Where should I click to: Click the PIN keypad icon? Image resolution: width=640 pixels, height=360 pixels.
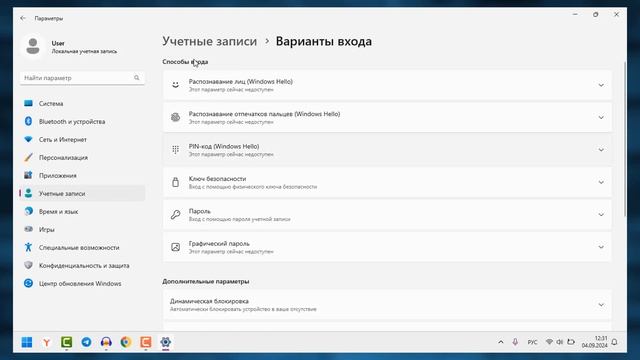pyautogui.click(x=176, y=150)
